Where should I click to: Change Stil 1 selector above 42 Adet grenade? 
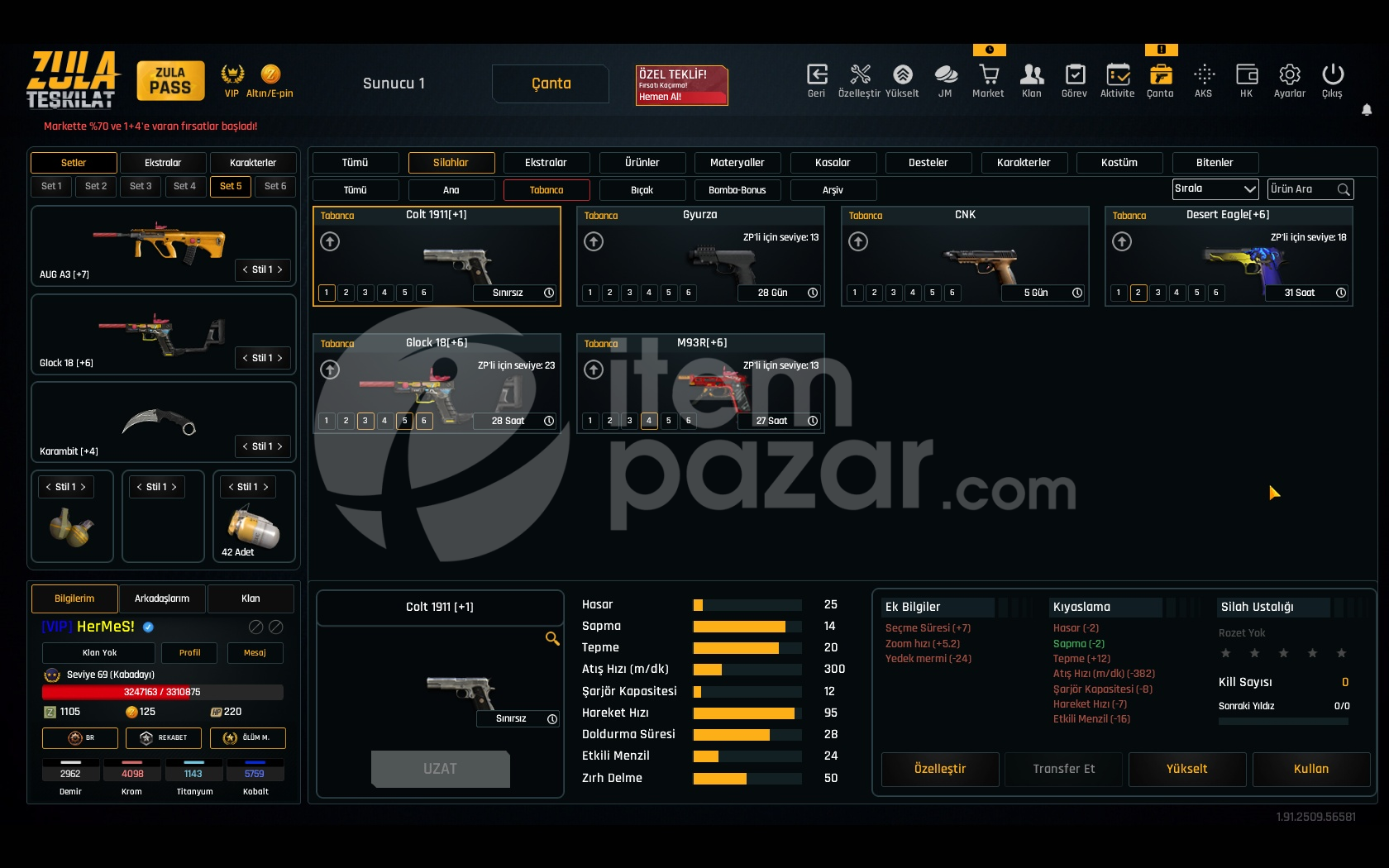248,487
